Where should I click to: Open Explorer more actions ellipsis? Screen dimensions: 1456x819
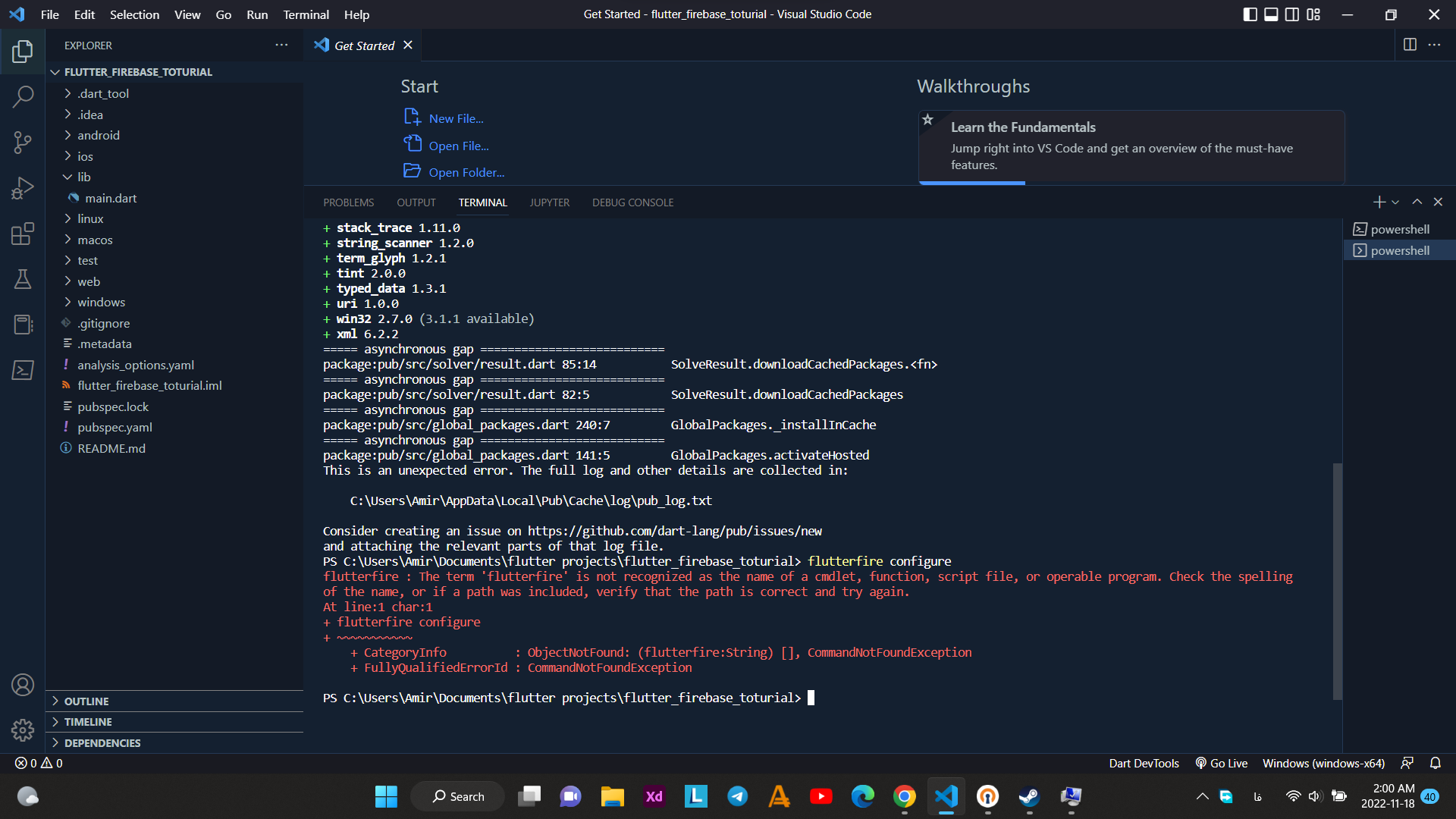[281, 45]
